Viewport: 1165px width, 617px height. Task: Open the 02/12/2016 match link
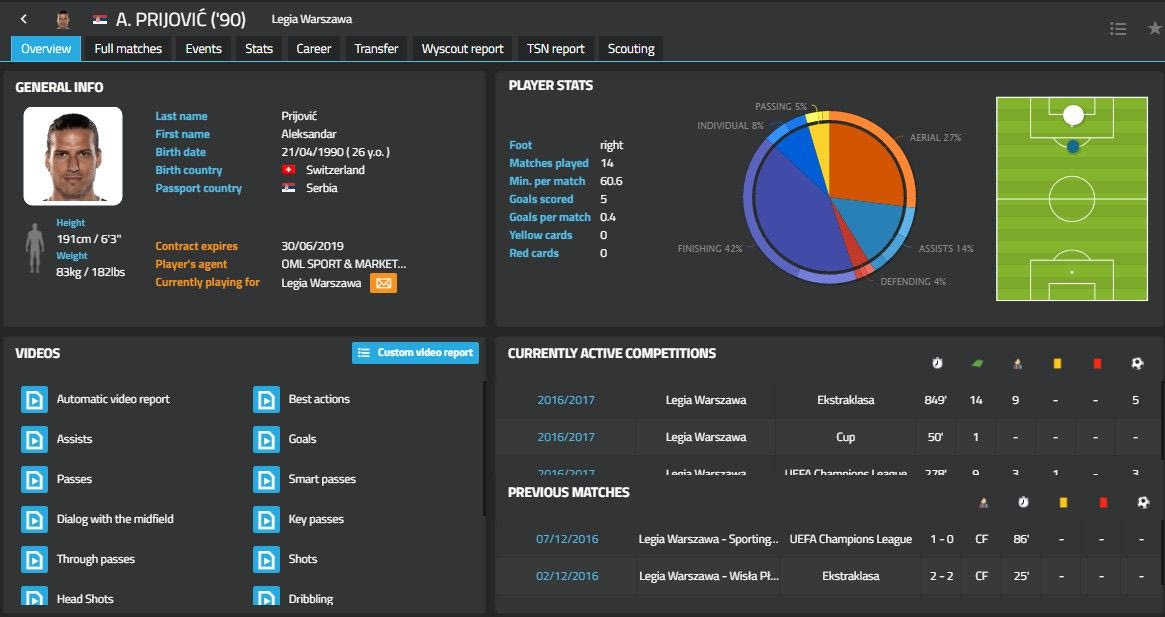click(566, 576)
